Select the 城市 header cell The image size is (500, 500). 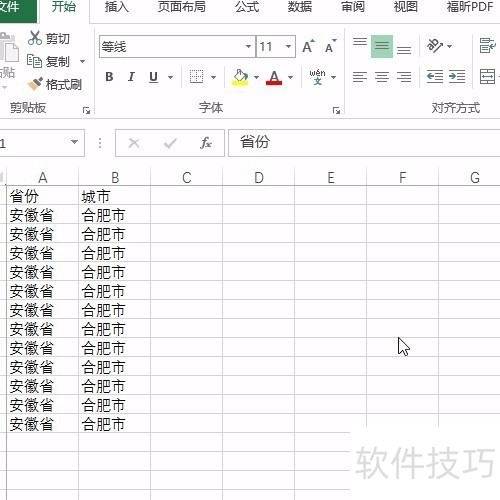115,196
